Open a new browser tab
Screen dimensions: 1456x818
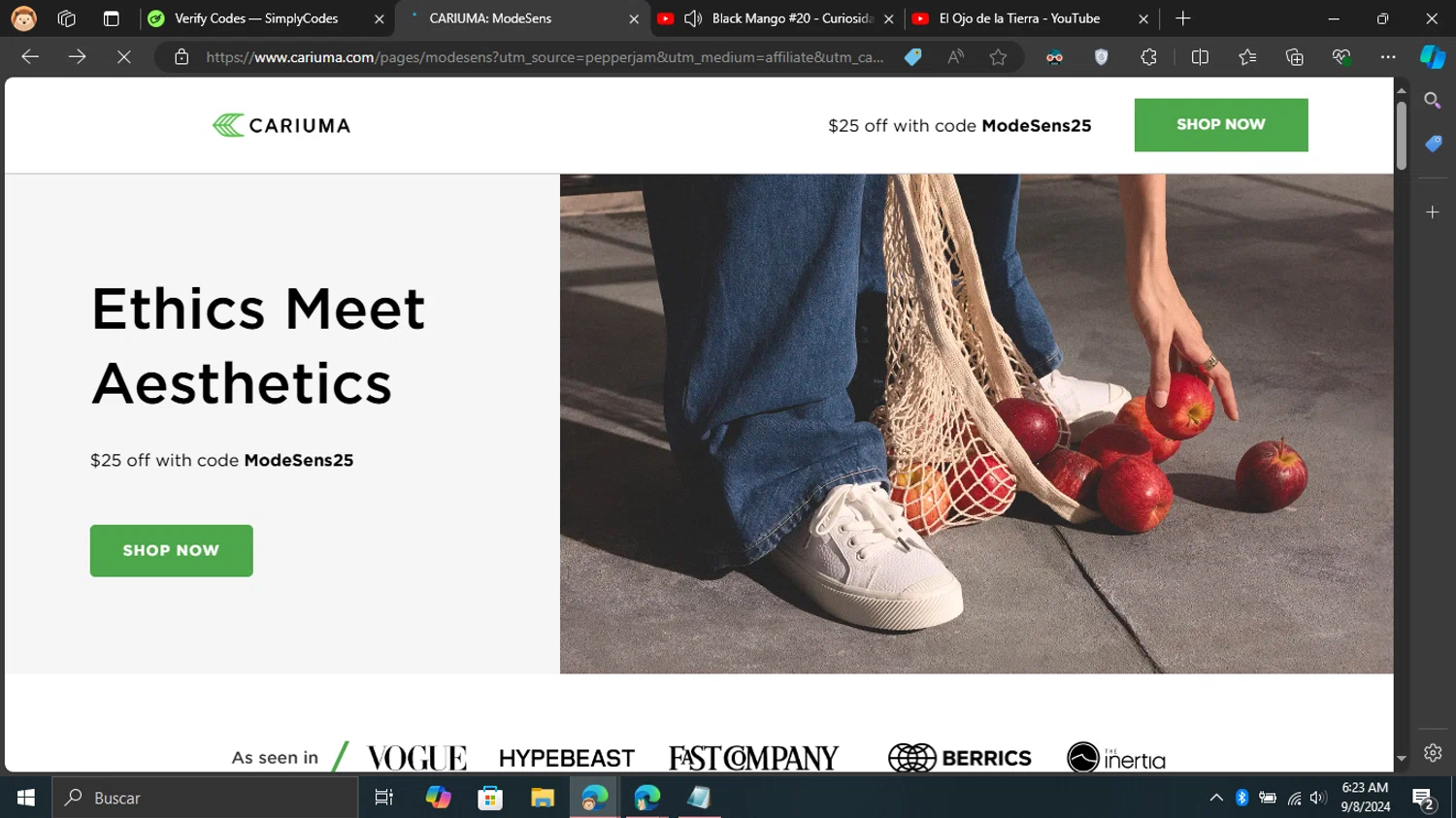coord(1182,18)
